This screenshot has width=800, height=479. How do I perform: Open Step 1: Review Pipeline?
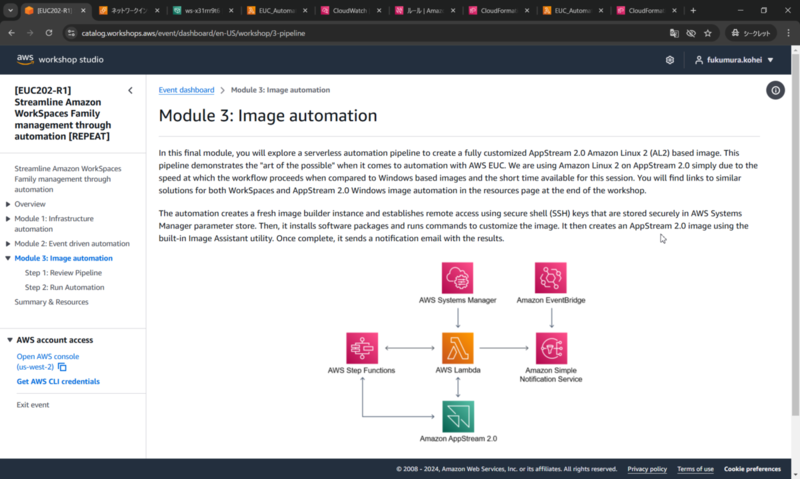[x=63, y=273]
